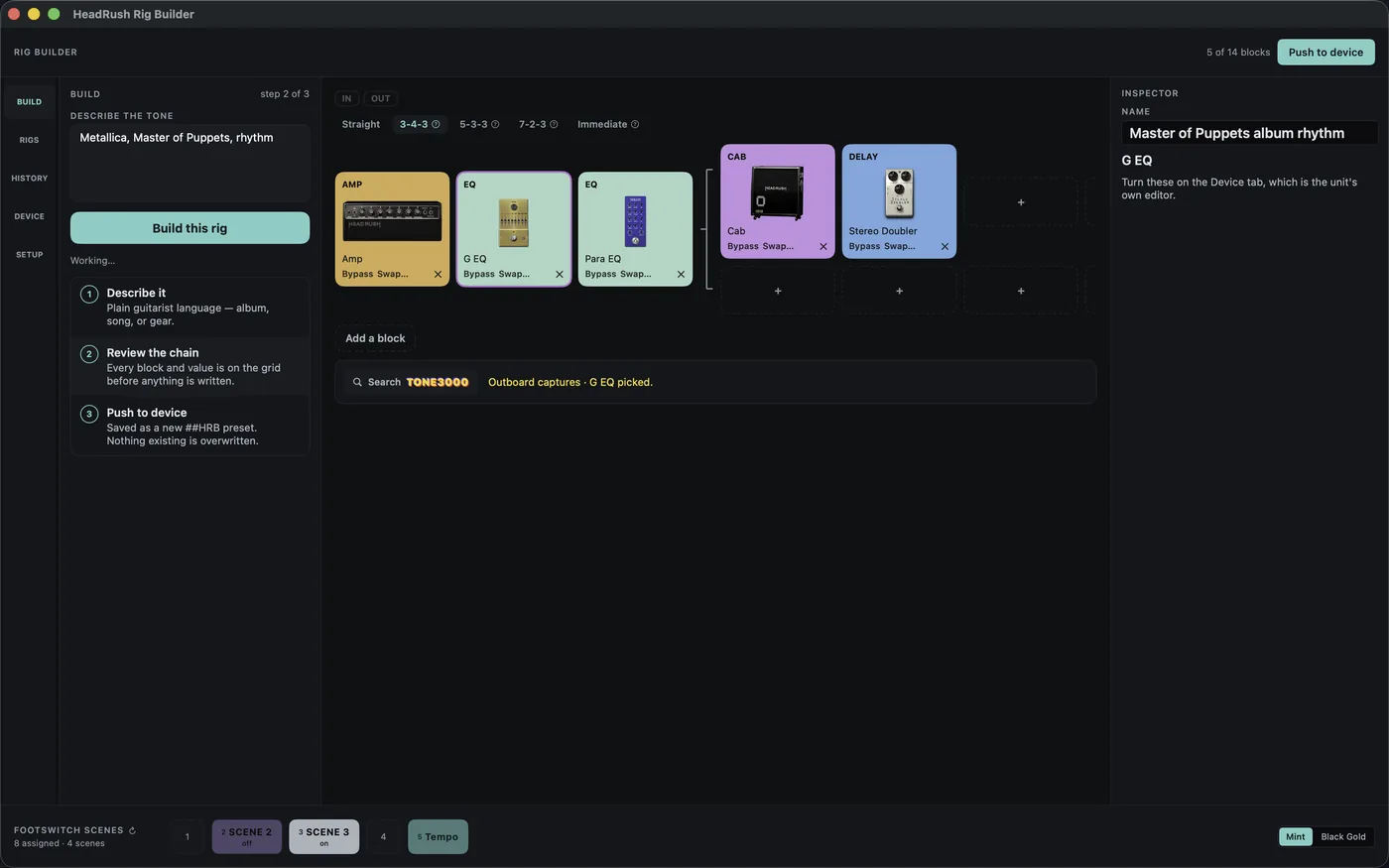Image resolution: width=1389 pixels, height=868 pixels.
Task: Open Swap on the Cab block
Action: [778, 247]
